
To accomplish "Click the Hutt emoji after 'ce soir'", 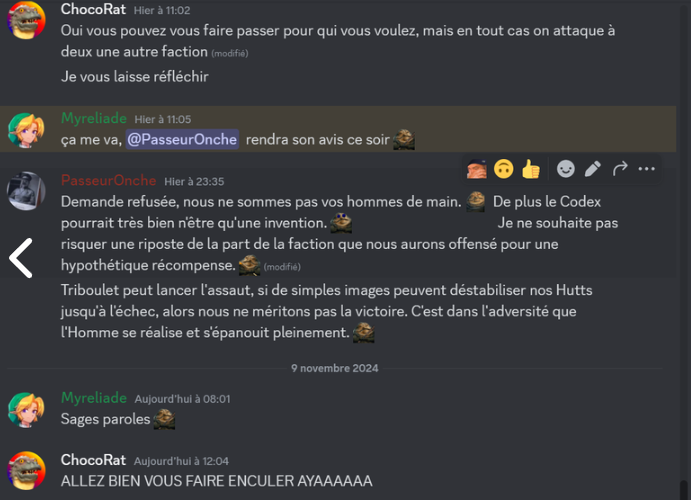I will [x=404, y=140].
